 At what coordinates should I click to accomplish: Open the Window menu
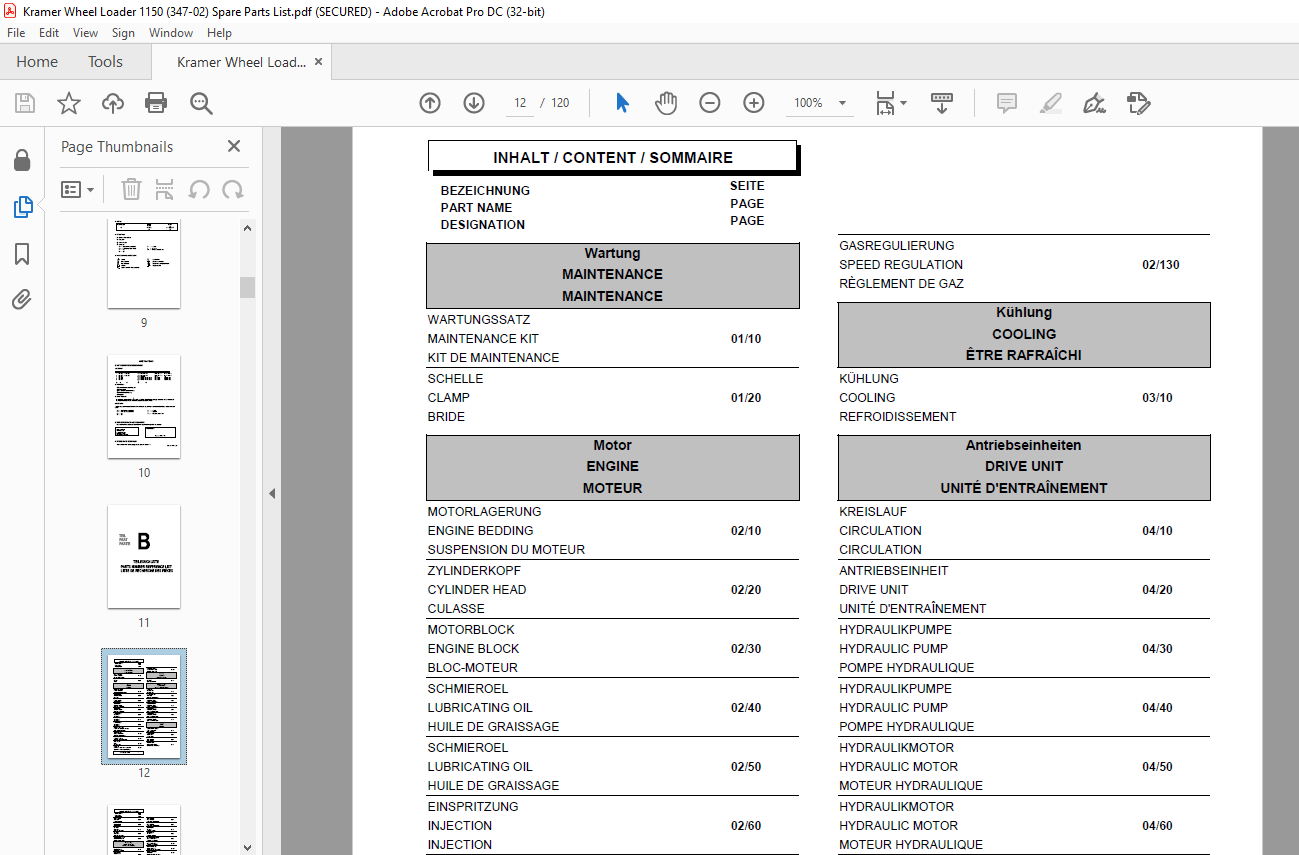click(171, 33)
